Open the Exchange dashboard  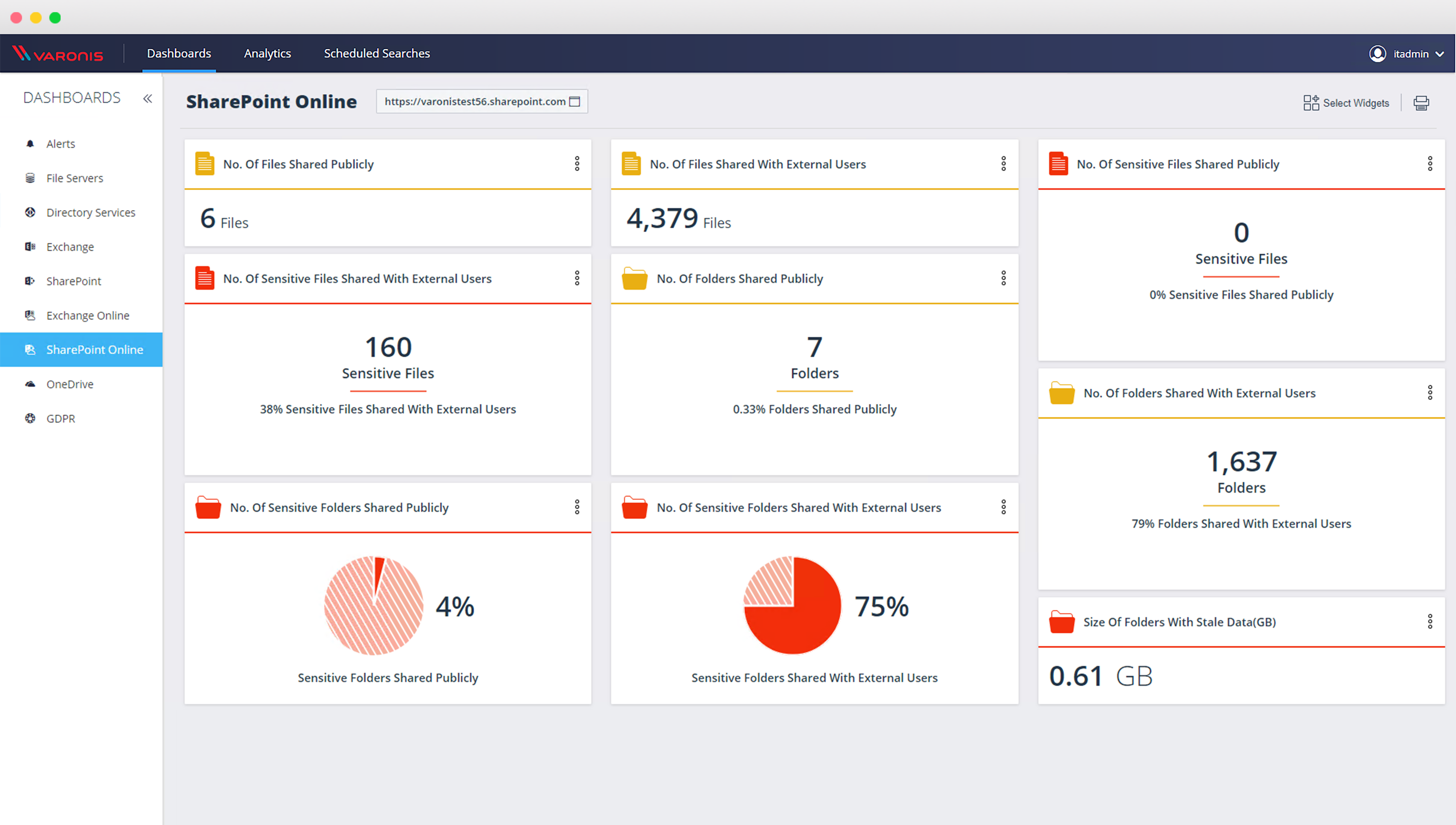tap(81, 247)
